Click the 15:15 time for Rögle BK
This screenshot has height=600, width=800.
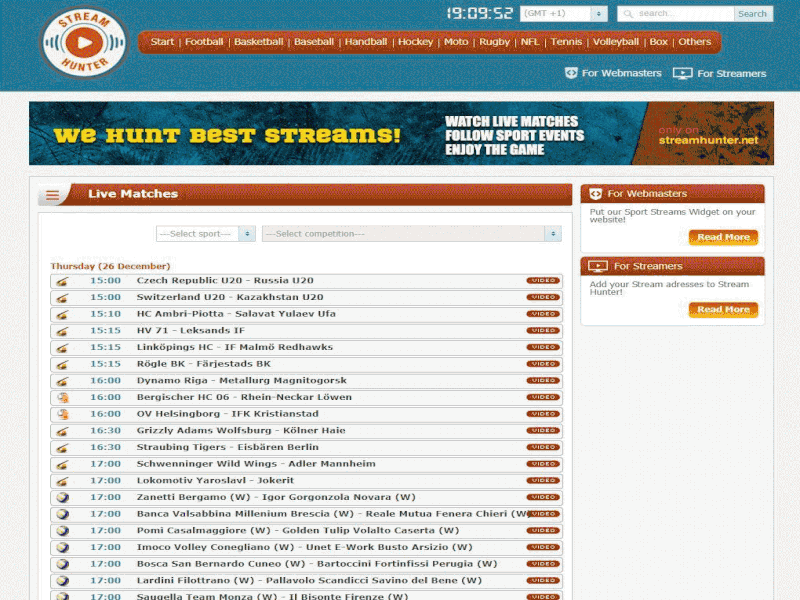[106, 364]
